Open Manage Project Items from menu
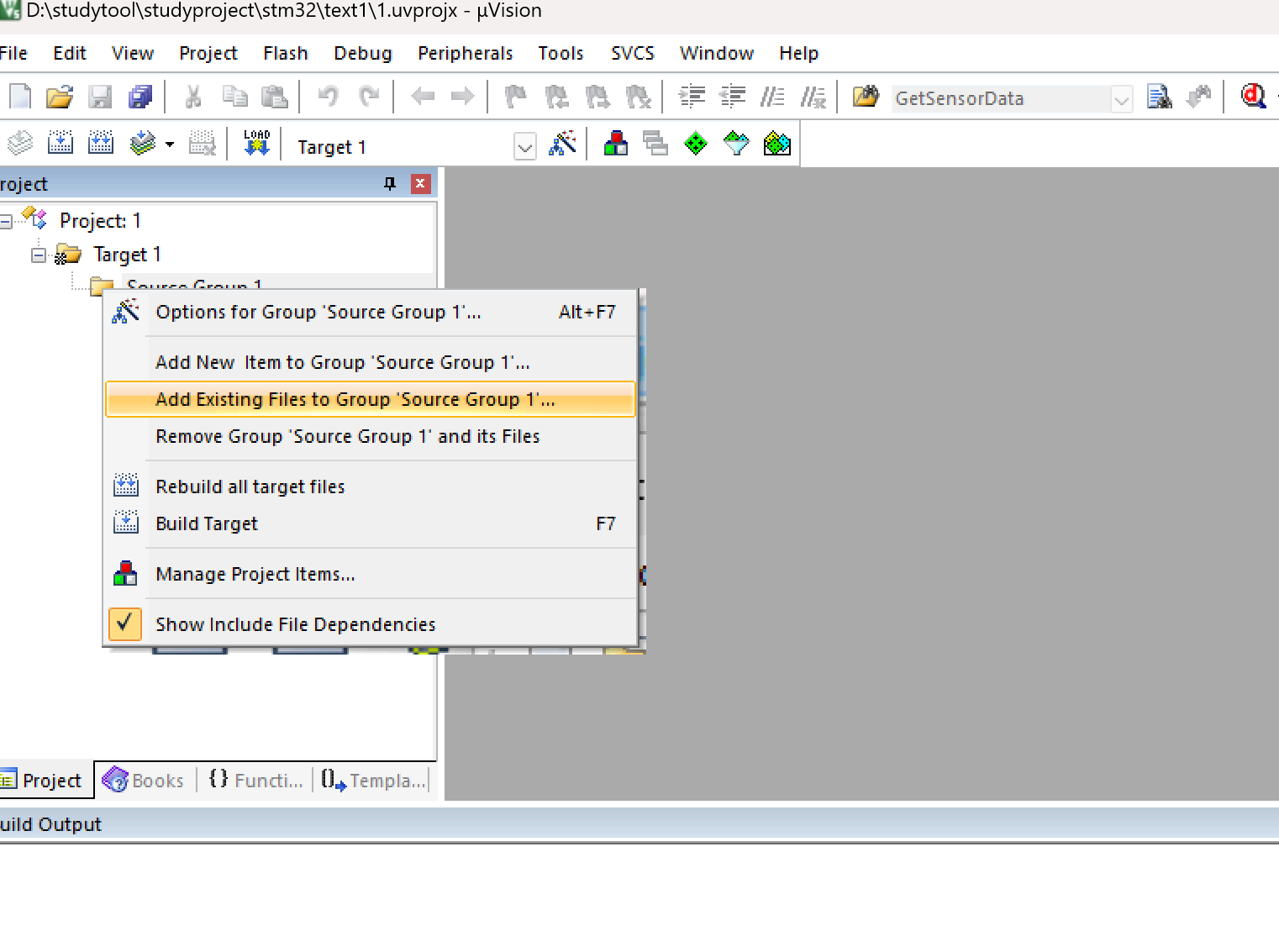 pyautogui.click(x=371, y=574)
